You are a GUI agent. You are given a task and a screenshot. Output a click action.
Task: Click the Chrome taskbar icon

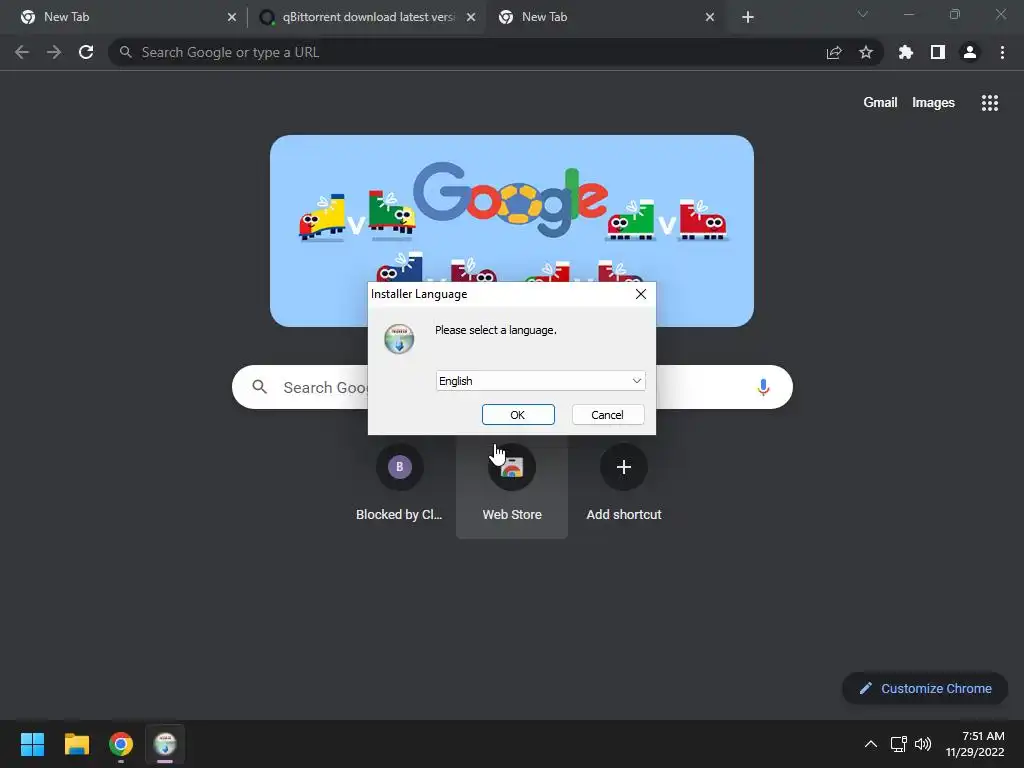(121, 744)
